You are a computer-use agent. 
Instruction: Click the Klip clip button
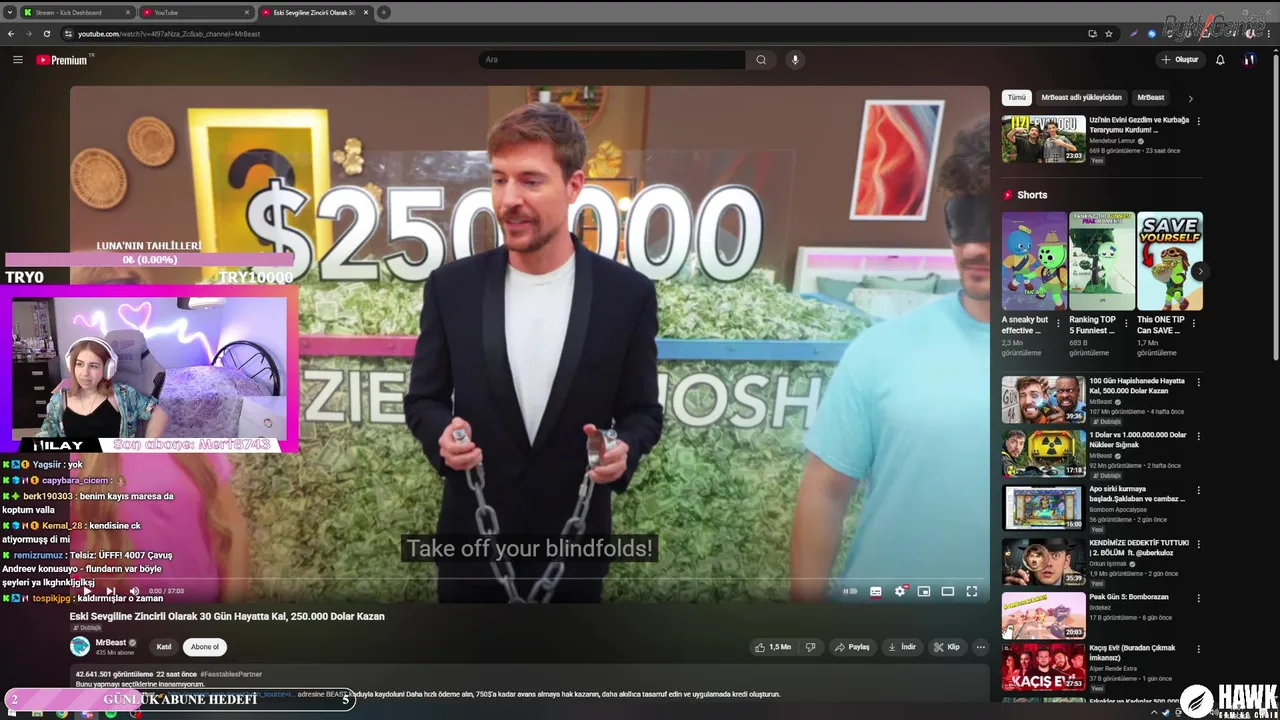pos(946,647)
